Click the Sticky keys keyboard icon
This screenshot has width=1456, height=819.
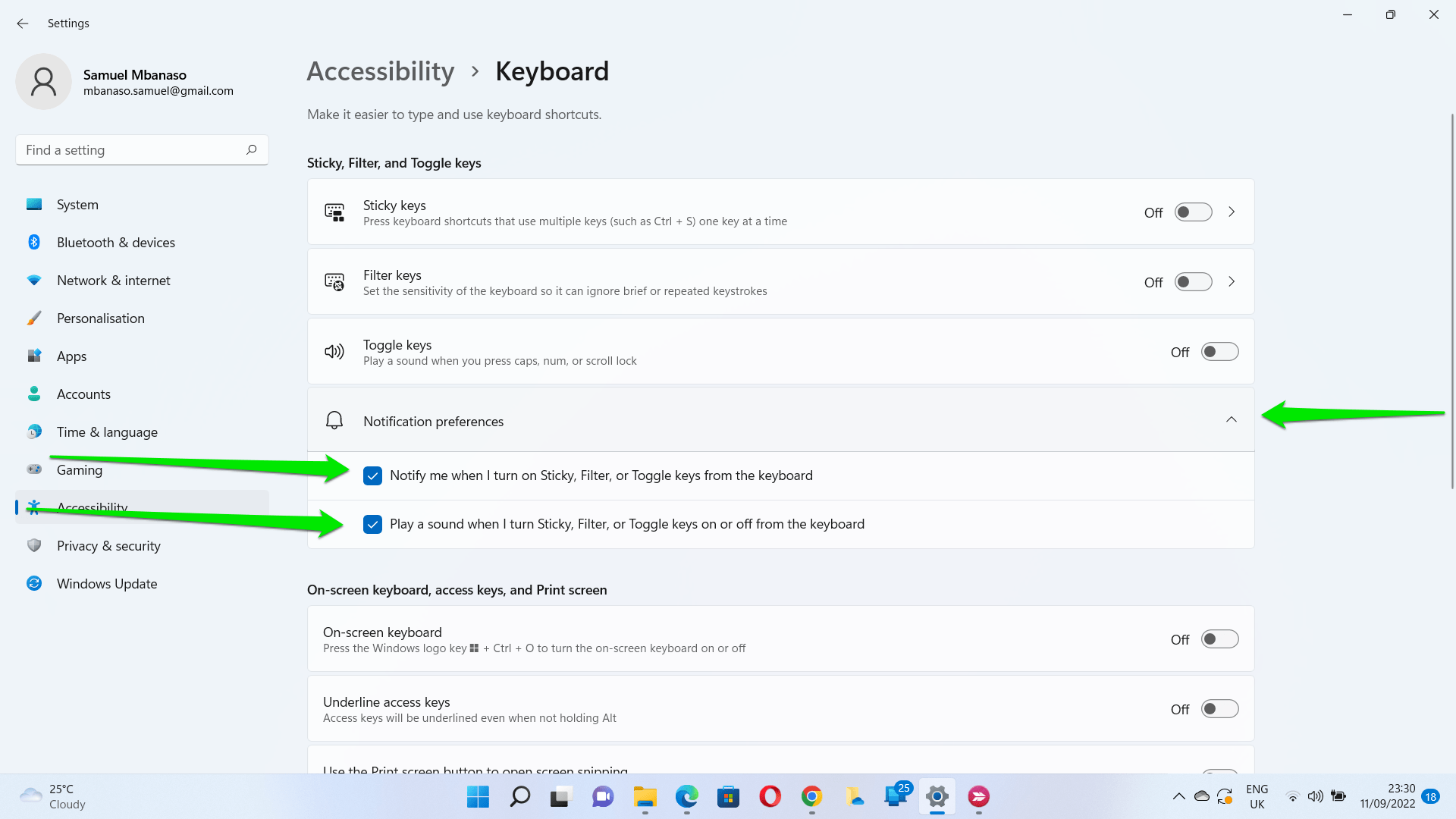pos(334,212)
